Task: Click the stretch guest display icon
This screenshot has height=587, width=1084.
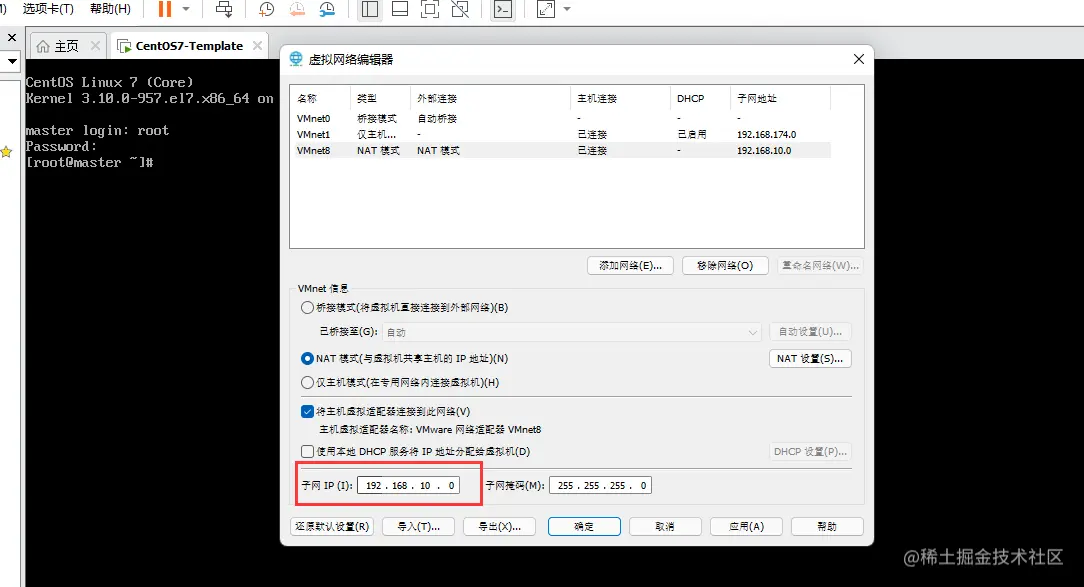Action: [x=545, y=9]
